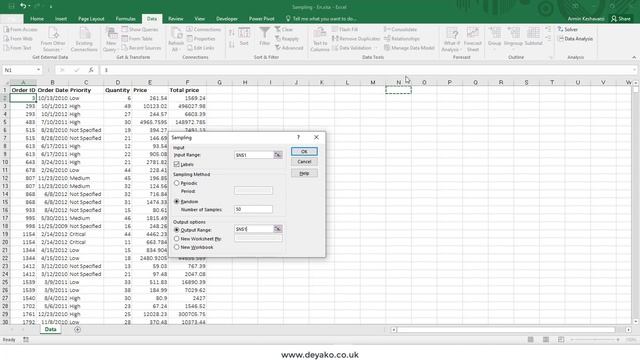The height and width of the screenshot is (360, 640).
Task: Open Text to Columns tool
Action: coord(320,39)
